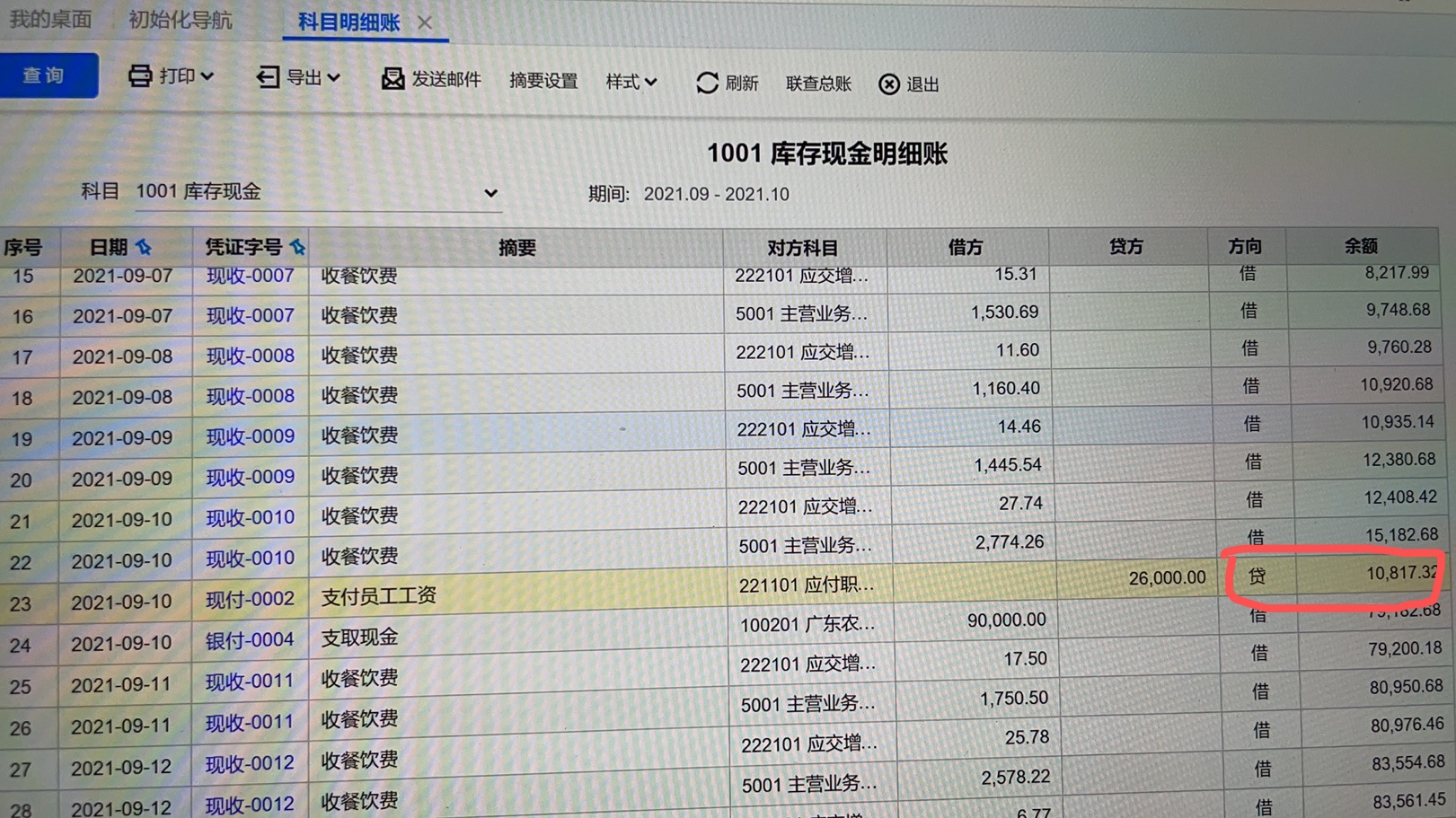Click the blue 查询 button
Viewport: 1456px width, 818px height.
pyautogui.click(x=48, y=75)
